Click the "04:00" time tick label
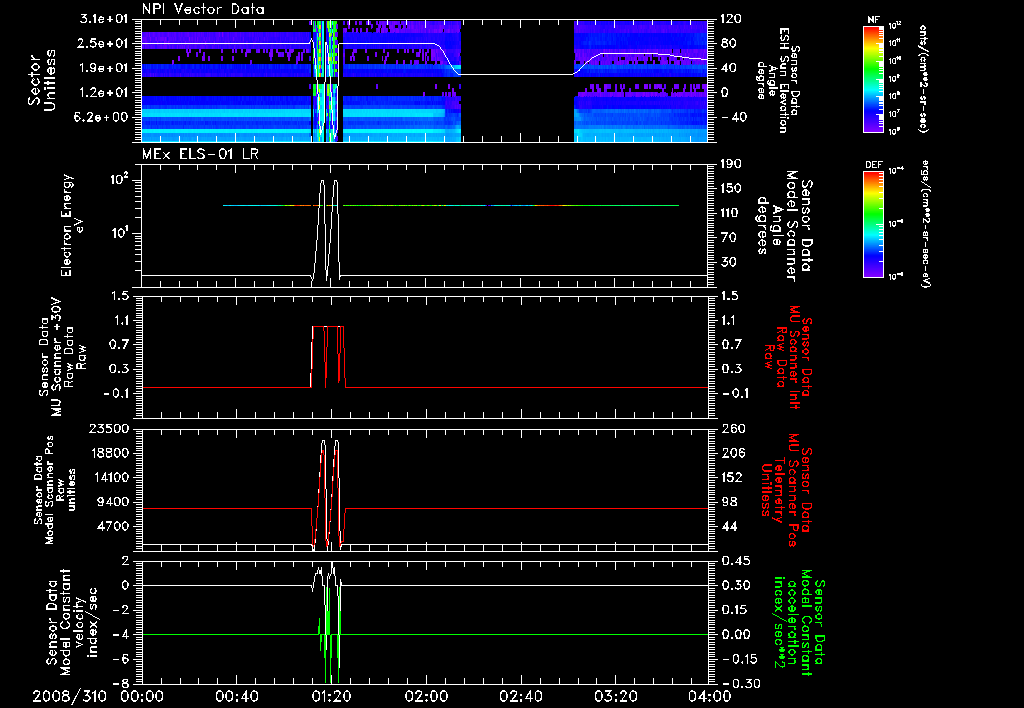The height and width of the screenshot is (708, 1024). (709, 696)
